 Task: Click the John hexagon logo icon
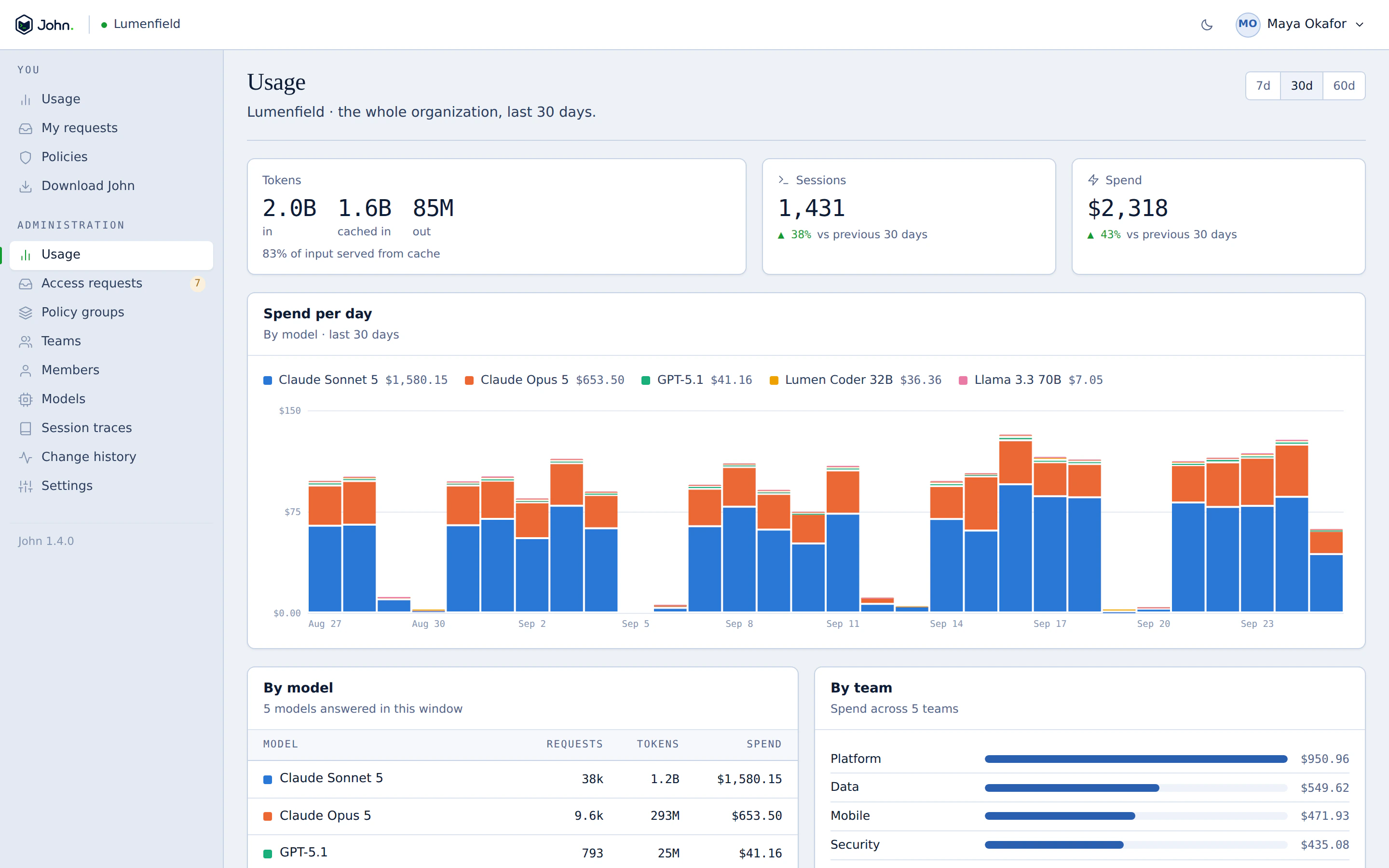coord(24,24)
